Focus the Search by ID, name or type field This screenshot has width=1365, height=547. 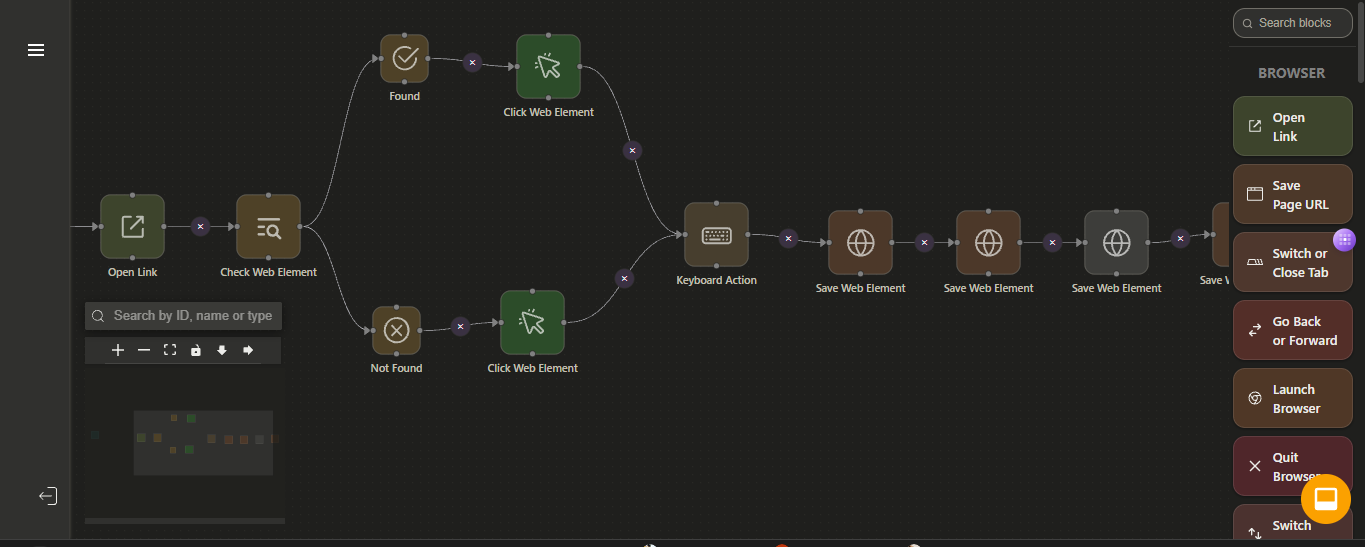(183, 316)
